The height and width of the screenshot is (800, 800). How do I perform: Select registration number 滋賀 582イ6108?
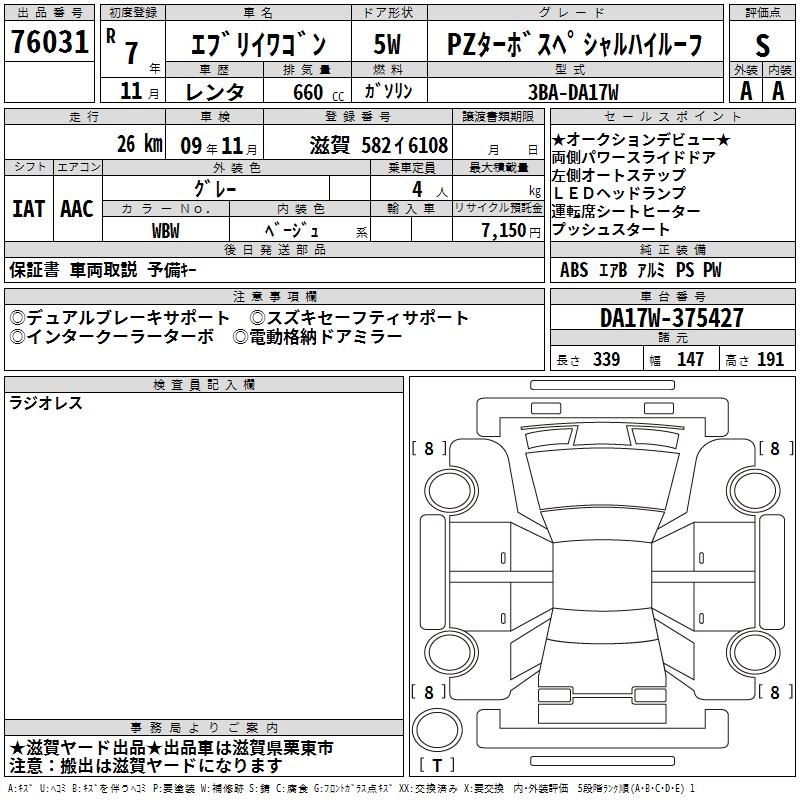[379, 144]
